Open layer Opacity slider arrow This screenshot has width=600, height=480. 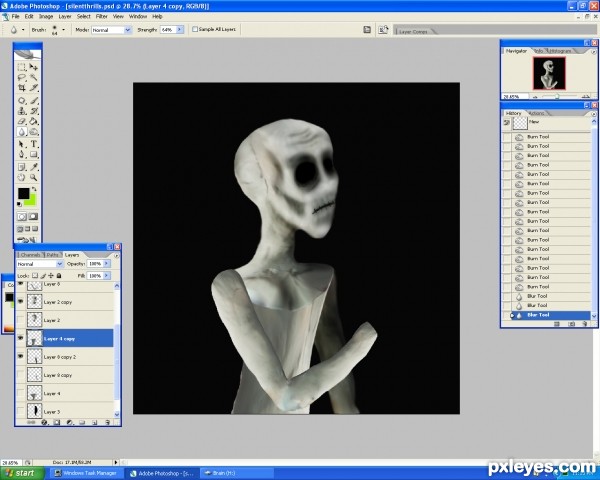tap(106, 264)
